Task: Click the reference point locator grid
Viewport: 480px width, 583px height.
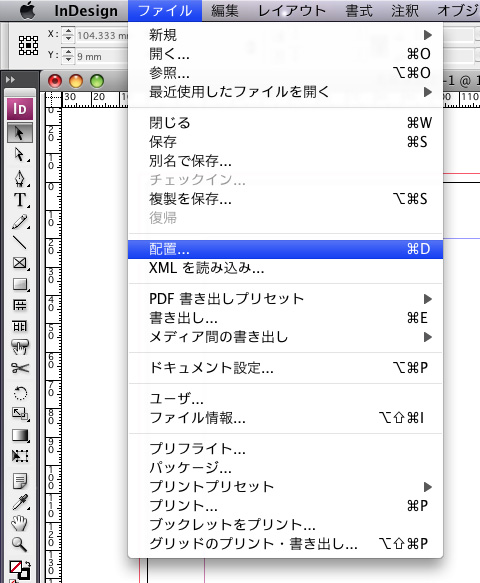Action: coord(28,46)
